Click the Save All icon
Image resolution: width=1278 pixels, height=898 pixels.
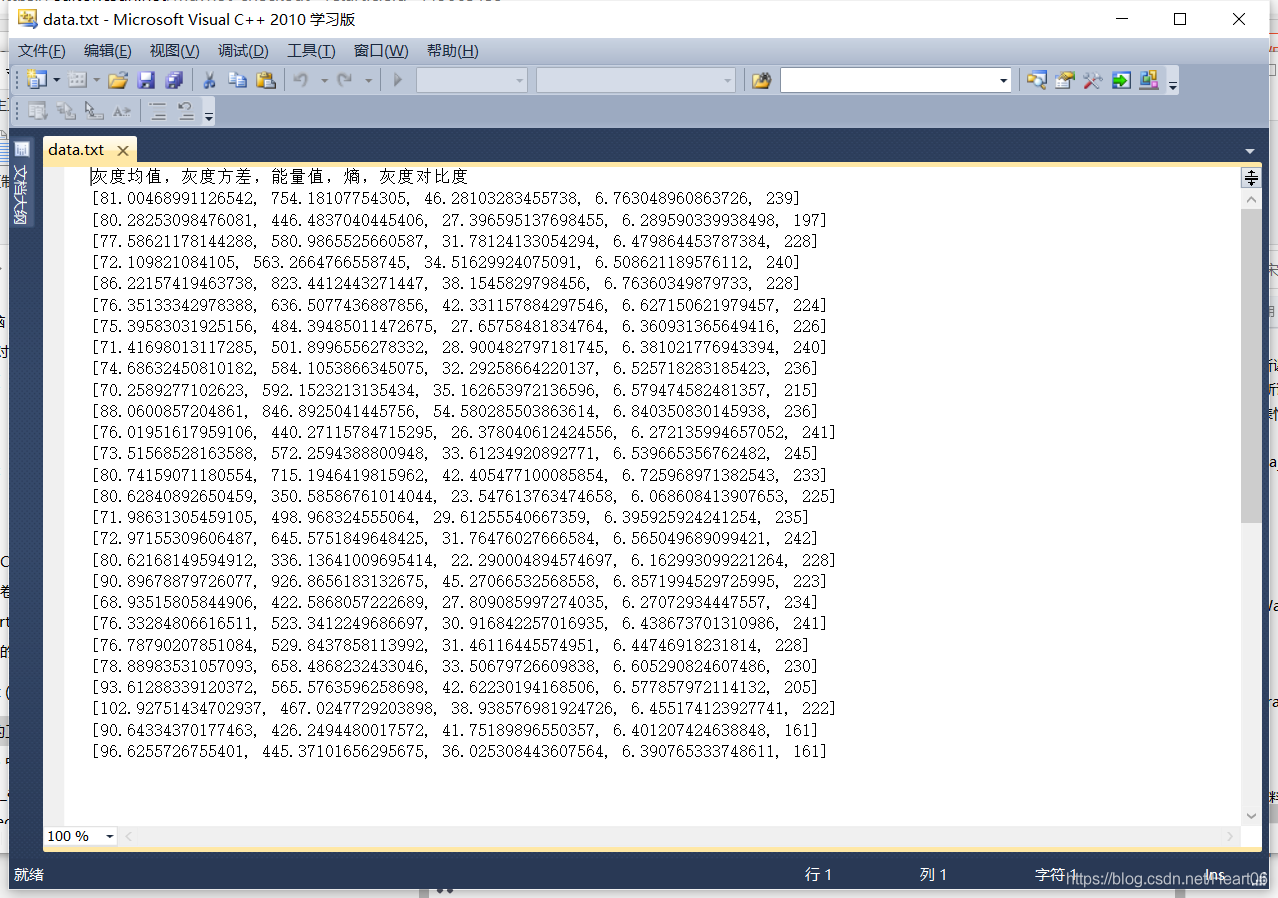click(x=174, y=80)
